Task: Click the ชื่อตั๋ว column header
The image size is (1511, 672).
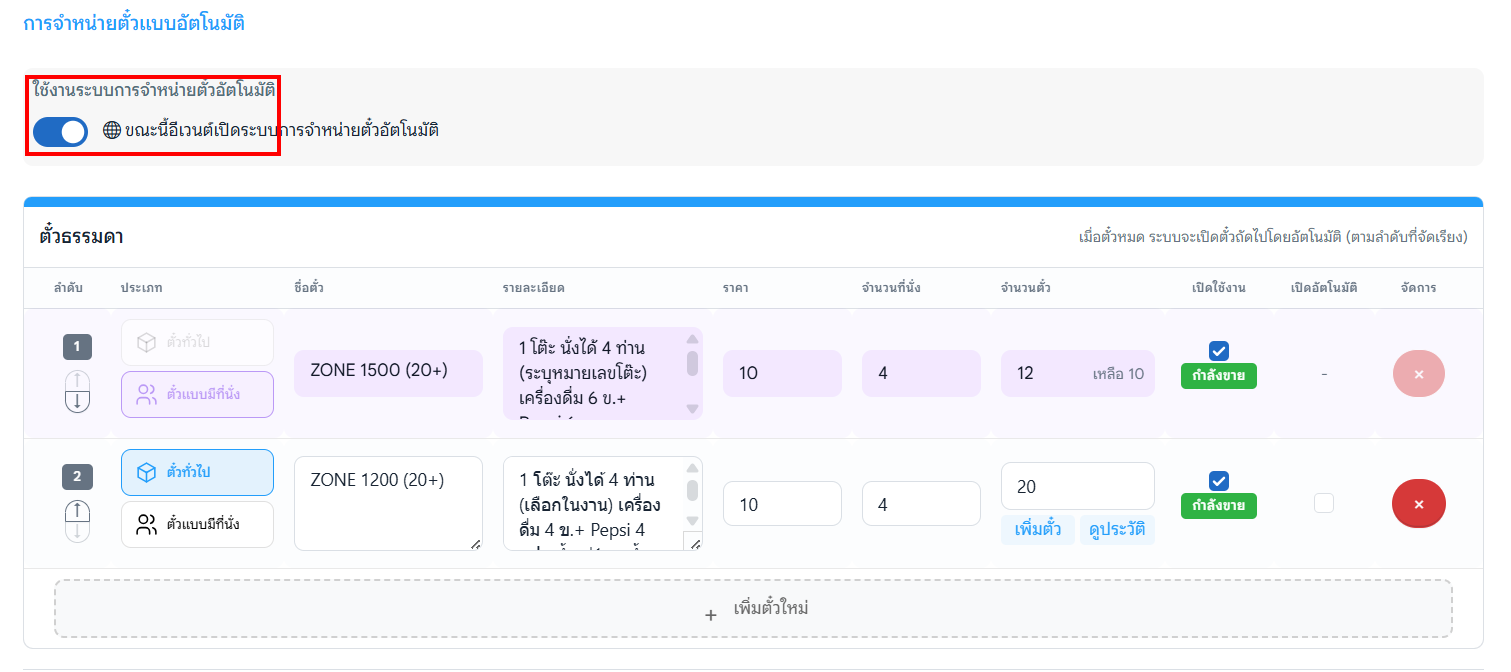Action: pos(309,288)
